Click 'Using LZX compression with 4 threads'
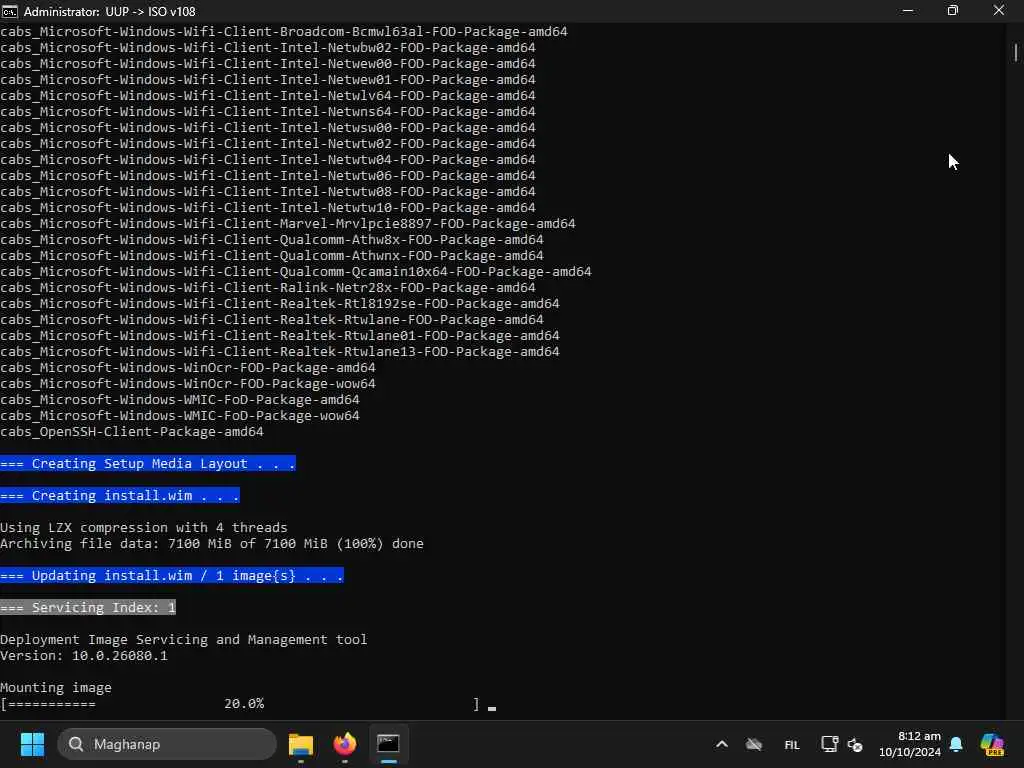Image resolution: width=1024 pixels, height=768 pixels. pyautogui.click(x=144, y=528)
